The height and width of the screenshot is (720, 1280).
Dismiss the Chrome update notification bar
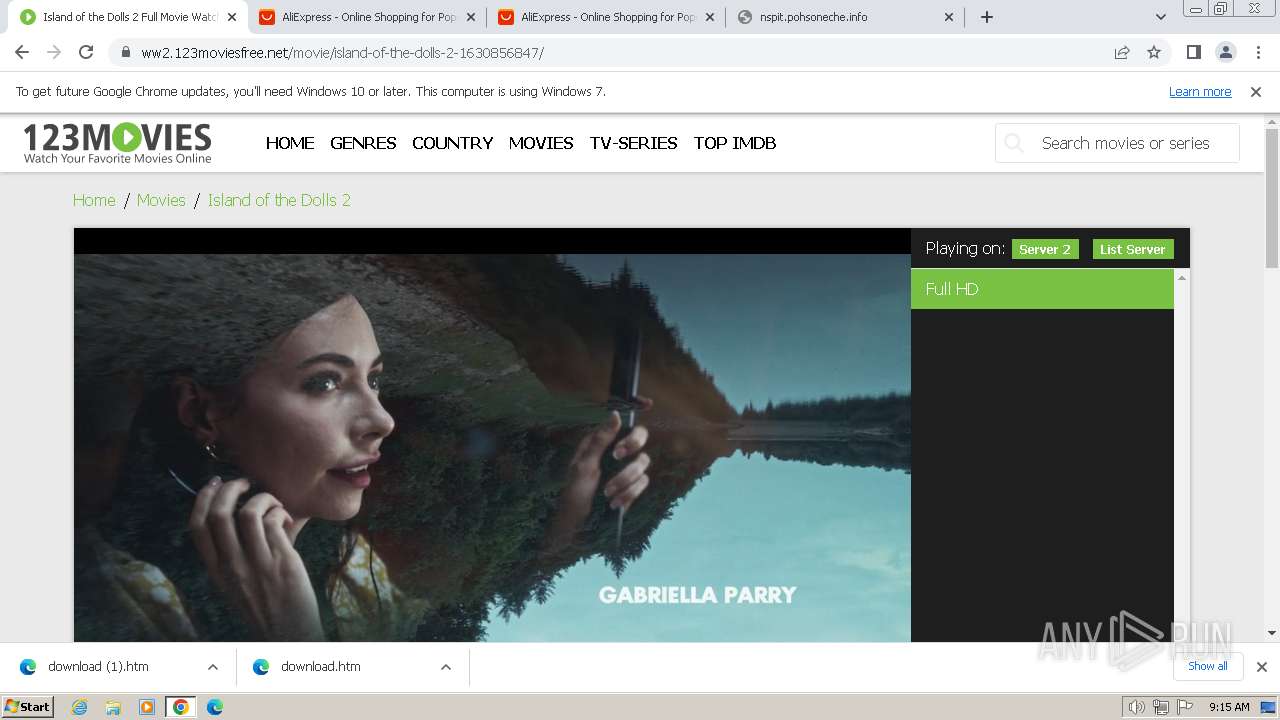(x=1256, y=91)
